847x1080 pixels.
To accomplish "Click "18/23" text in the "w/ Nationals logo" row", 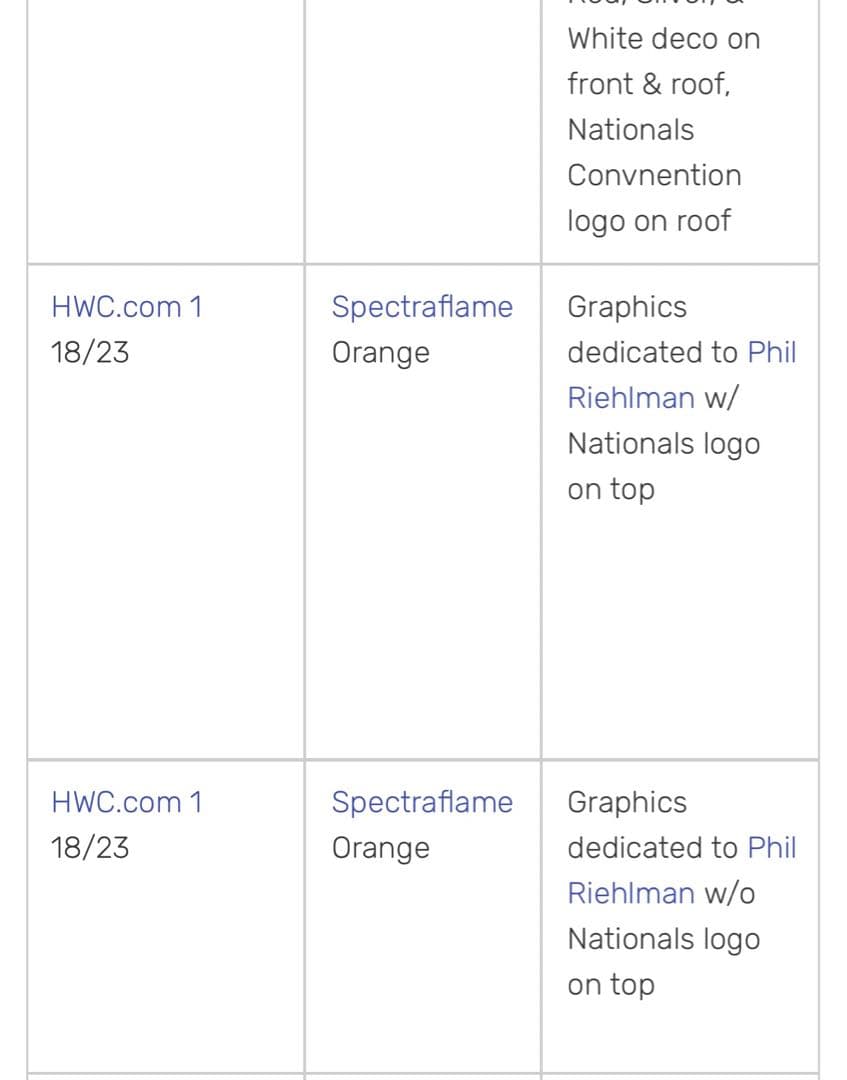I will (x=90, y=352).
